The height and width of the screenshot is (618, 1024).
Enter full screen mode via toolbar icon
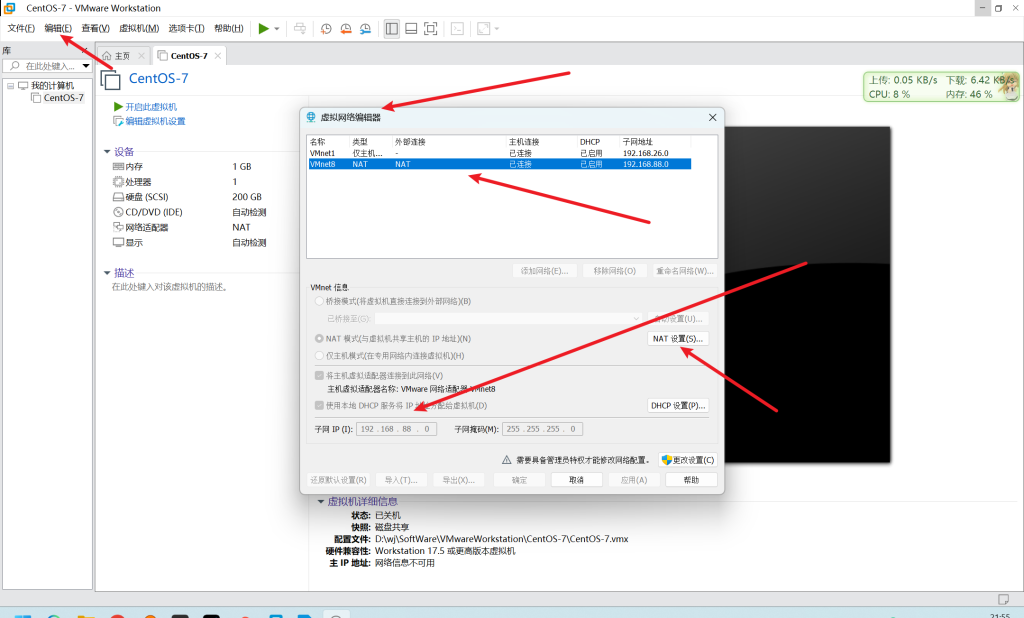[430, 29]
